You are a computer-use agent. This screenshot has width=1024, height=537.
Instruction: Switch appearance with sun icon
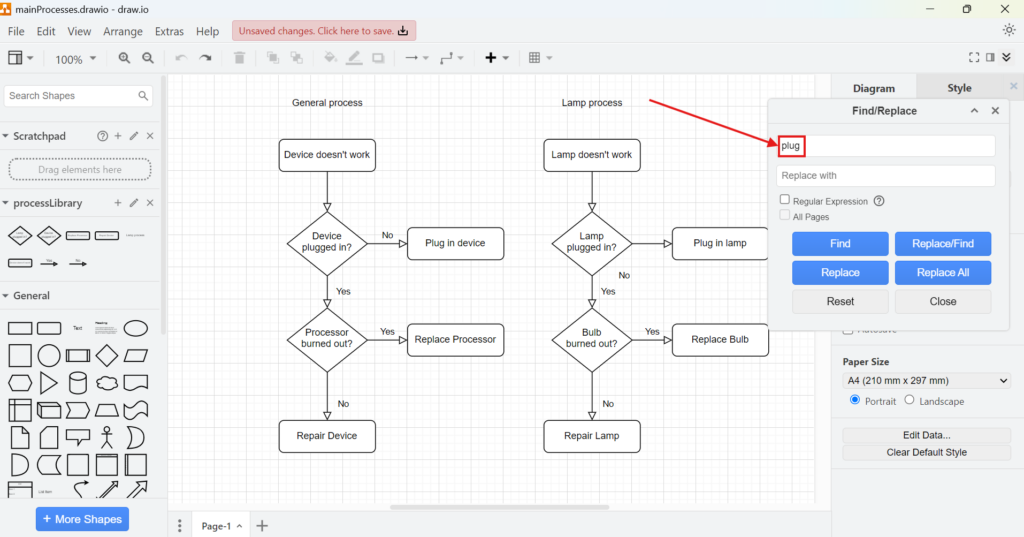click(x=1008, y=30)
